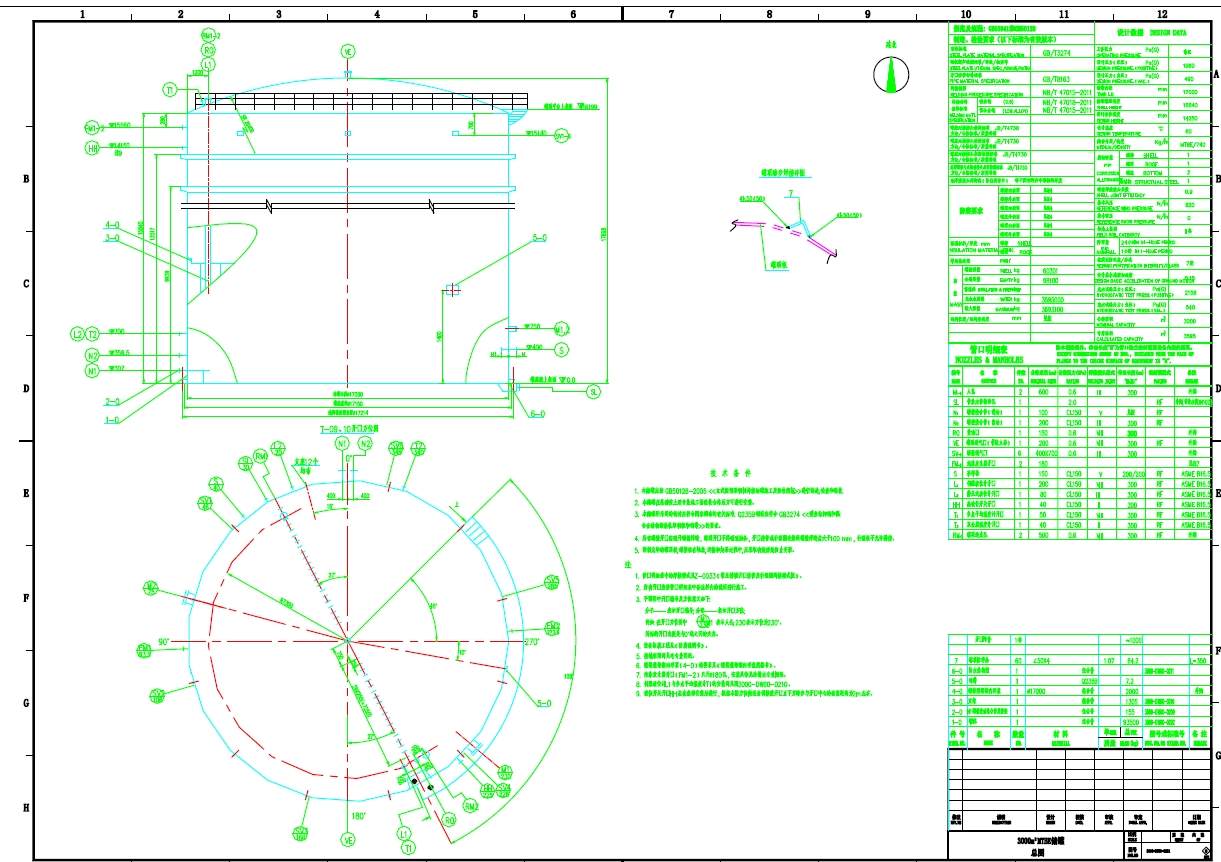
Task: Click column grid number 12 on top border
Action: (1161, 14)
